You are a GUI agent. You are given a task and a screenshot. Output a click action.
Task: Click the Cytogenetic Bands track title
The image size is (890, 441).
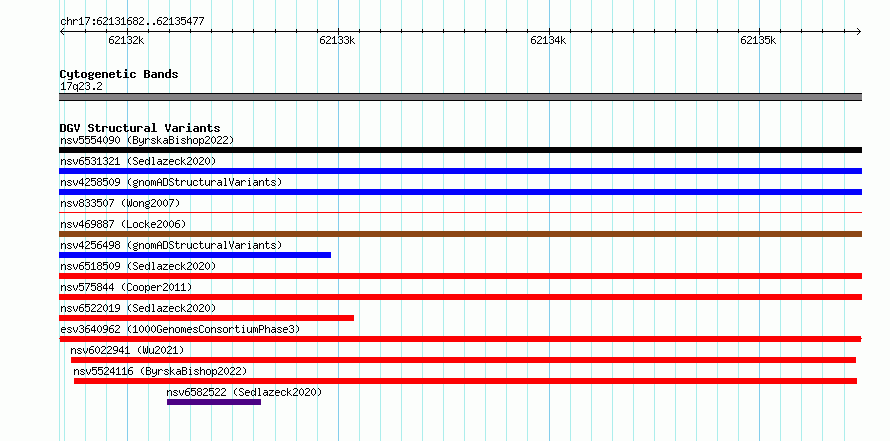[x=119, y=74]
